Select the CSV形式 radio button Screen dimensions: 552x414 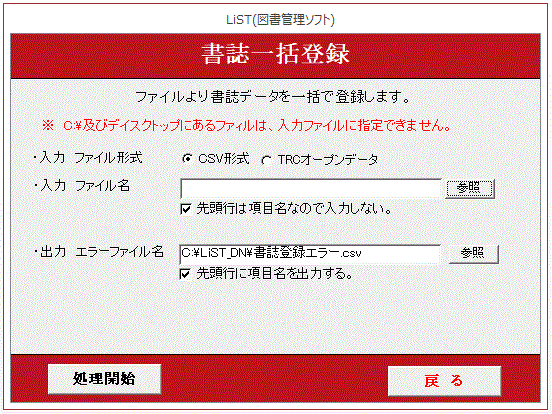[x=187, y=159]
